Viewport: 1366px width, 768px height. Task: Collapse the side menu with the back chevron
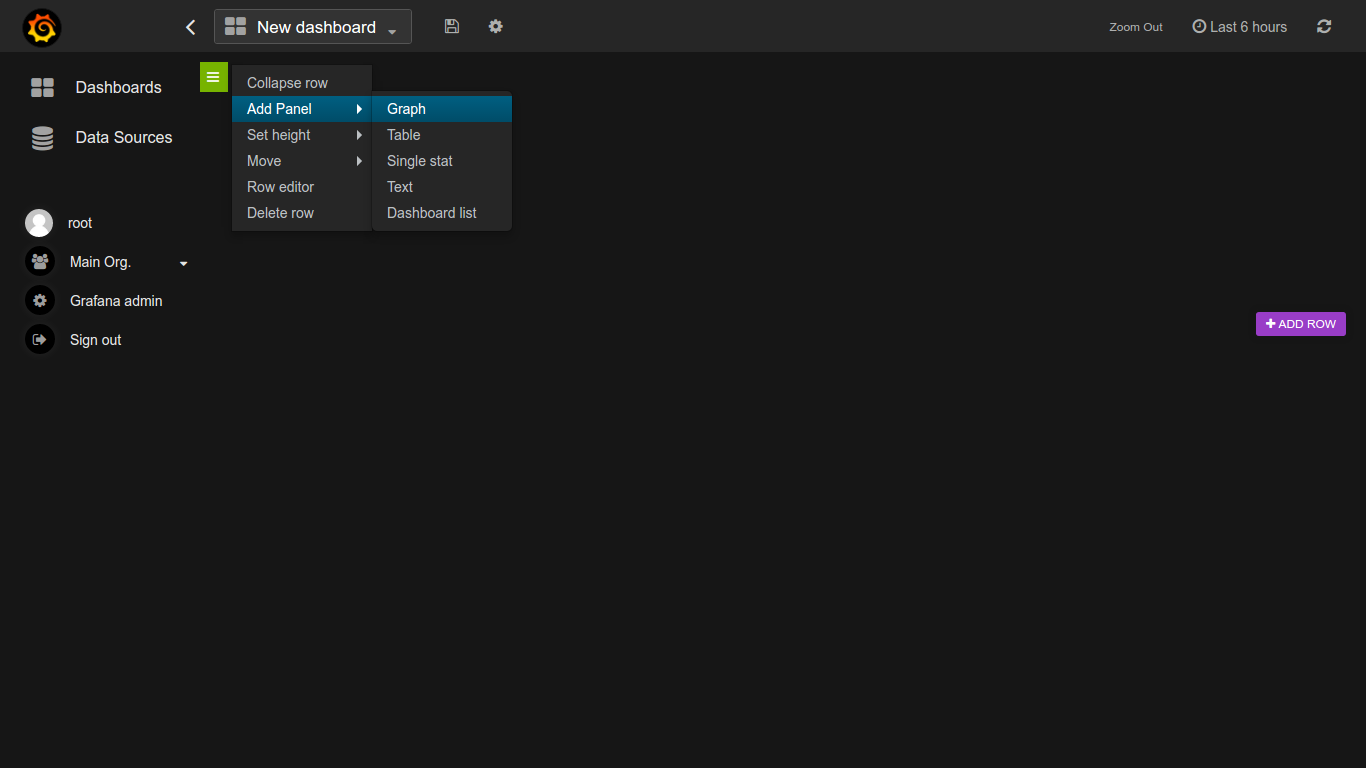click(190, 27)
